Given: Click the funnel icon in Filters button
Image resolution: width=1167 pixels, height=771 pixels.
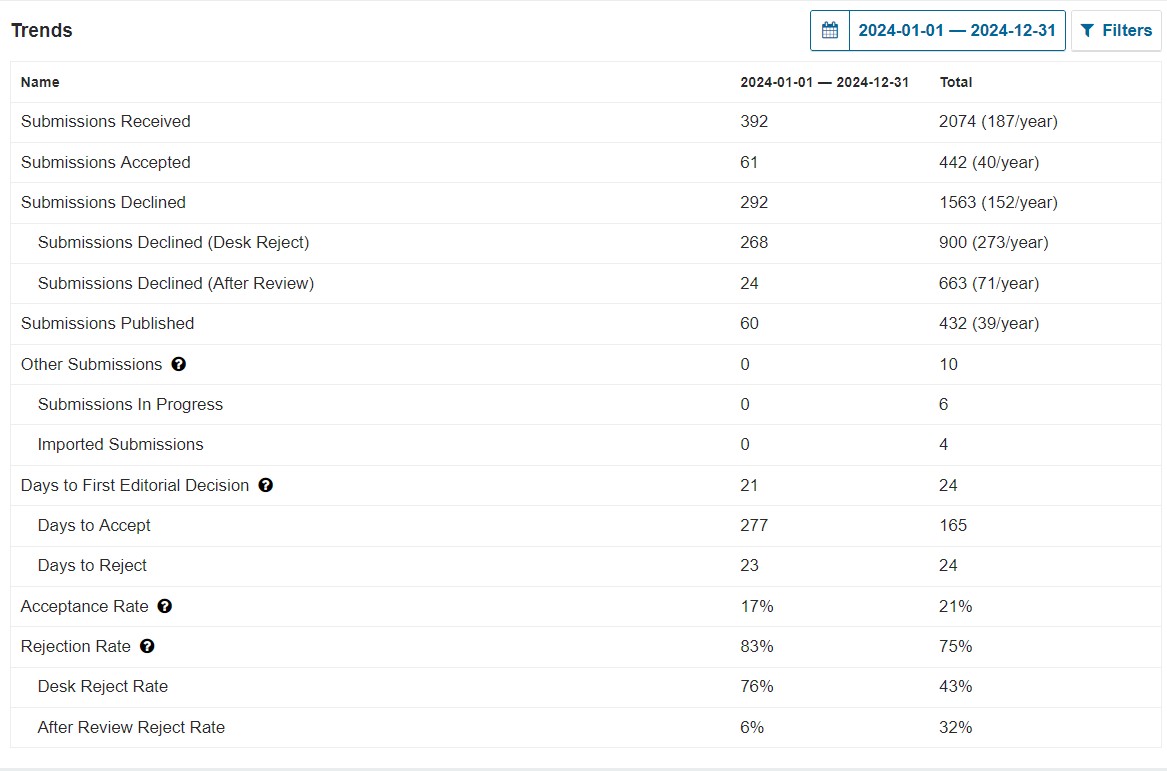Looking at the screenshot, I should coord(1087,31).
